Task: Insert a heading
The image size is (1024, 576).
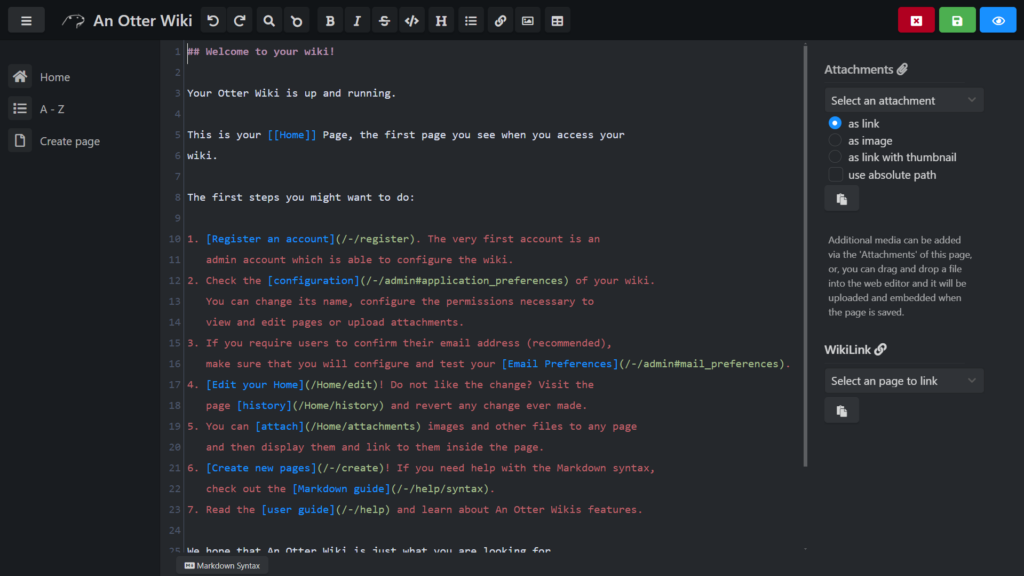Action: 441,21
